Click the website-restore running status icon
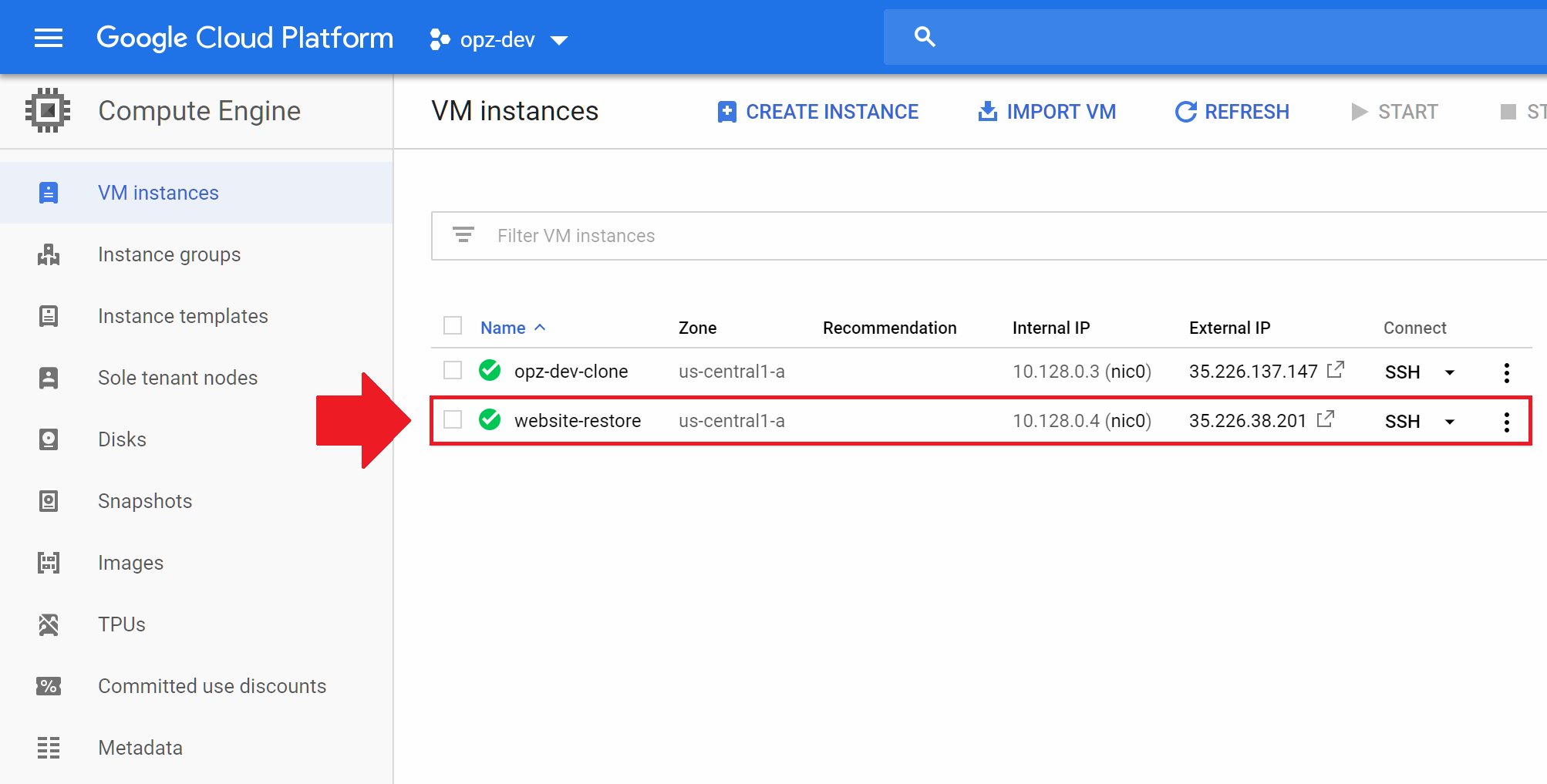 (x=490, y=420)
